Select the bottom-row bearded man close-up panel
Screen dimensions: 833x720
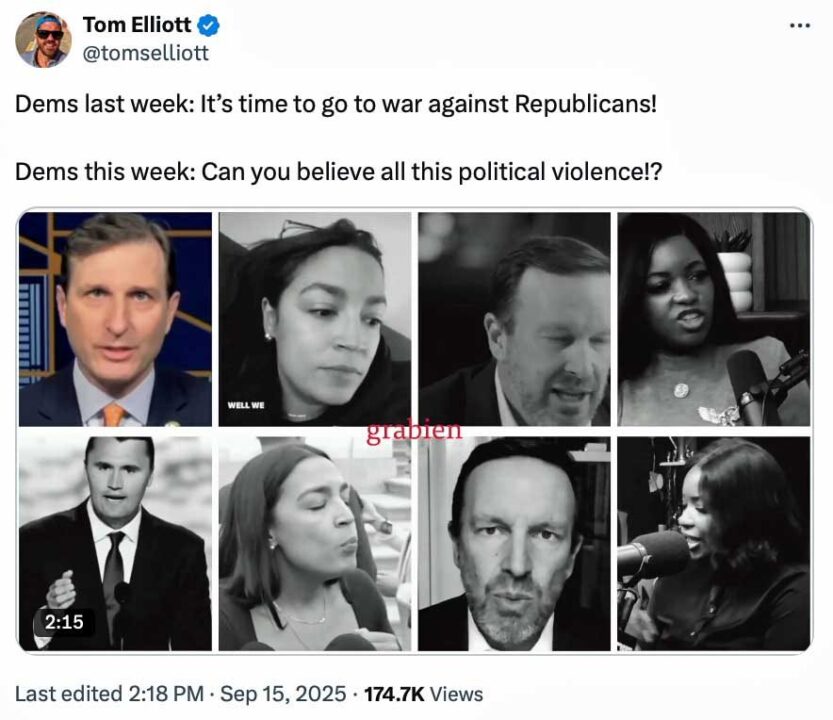click(513, 544)
